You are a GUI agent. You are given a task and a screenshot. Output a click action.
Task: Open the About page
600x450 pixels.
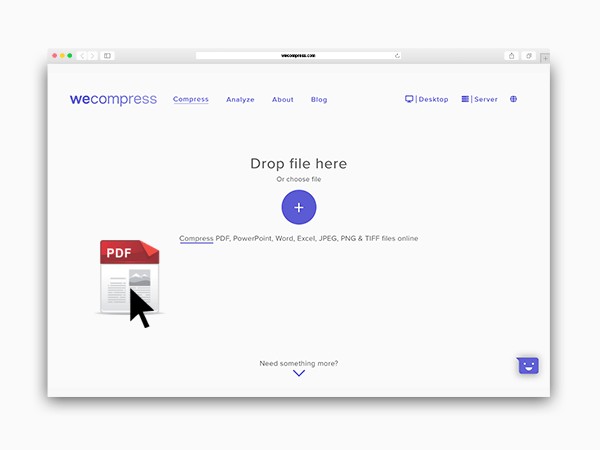click(282, 99)
